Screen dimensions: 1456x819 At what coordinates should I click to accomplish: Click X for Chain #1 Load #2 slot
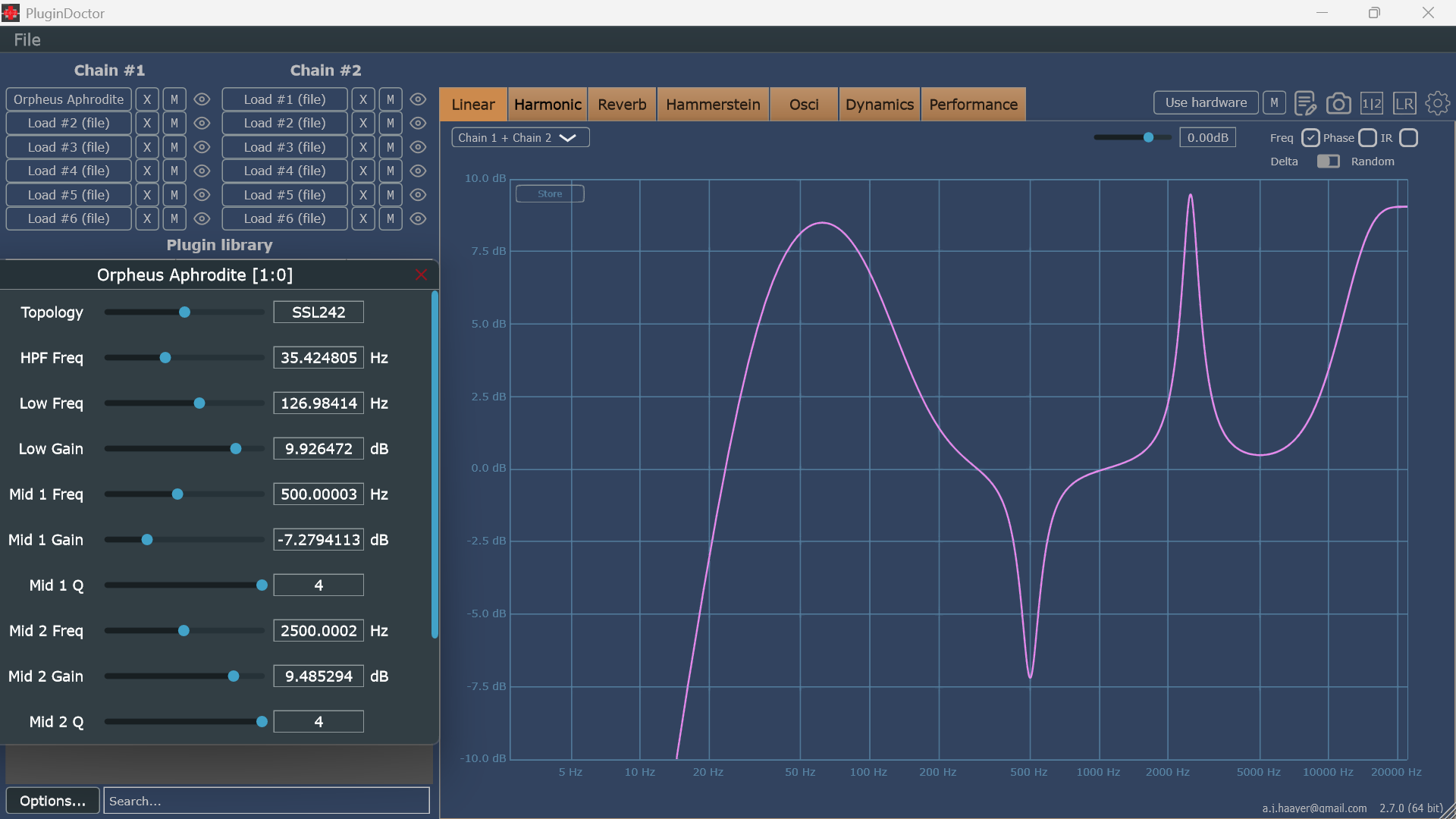(x=147, y=123)
